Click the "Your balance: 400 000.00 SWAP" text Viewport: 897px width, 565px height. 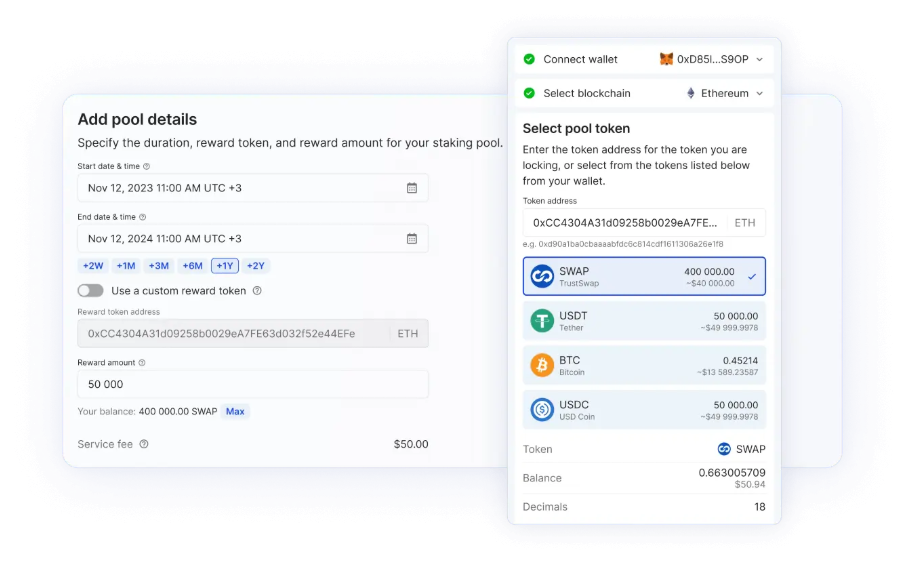pyautogui.click(x=148, y=412)
